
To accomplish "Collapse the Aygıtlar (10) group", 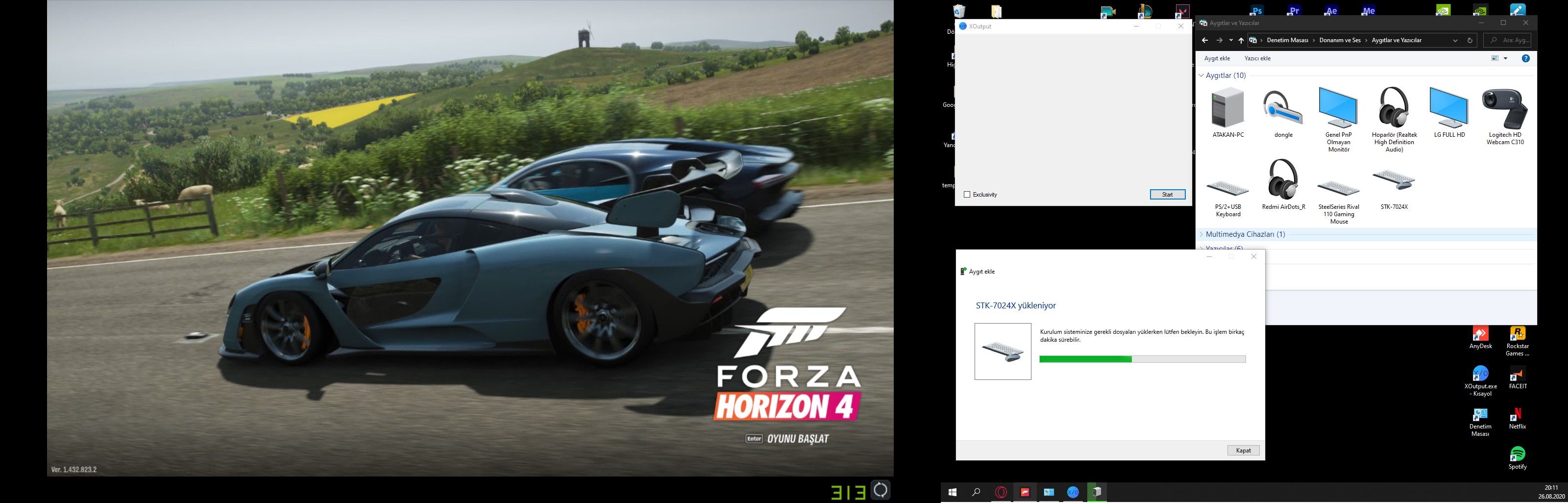I will coord(1201,75).
